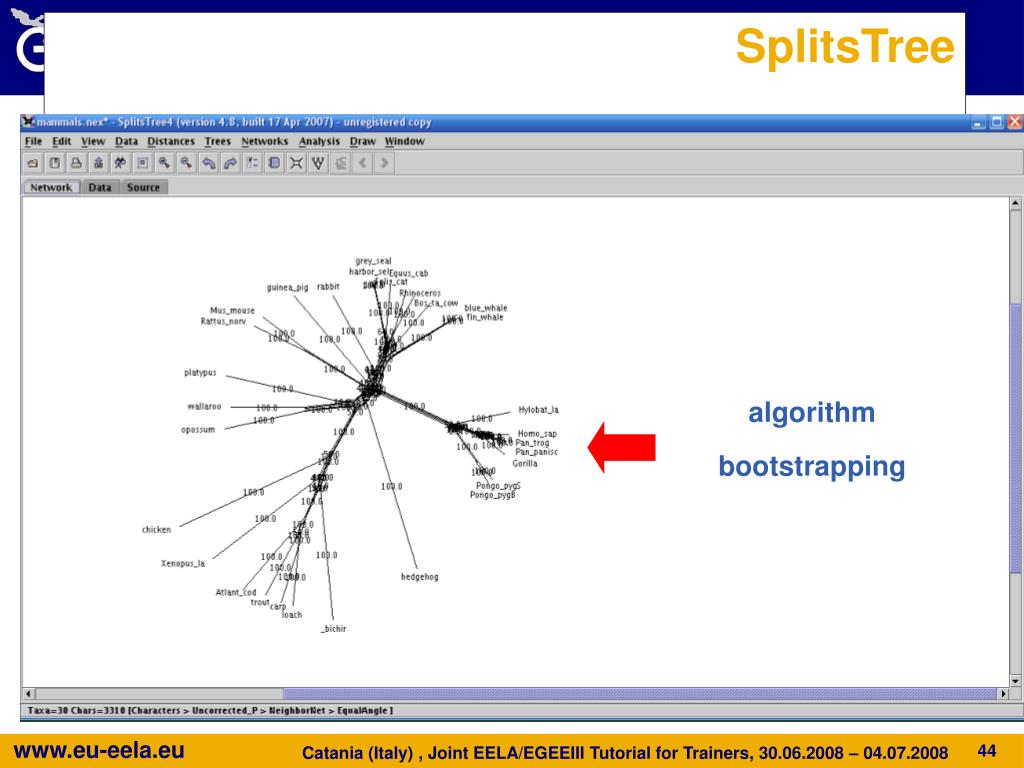Select the 'Hylobat_la' taxon label
1024x768 pixels.
point(539,410)
